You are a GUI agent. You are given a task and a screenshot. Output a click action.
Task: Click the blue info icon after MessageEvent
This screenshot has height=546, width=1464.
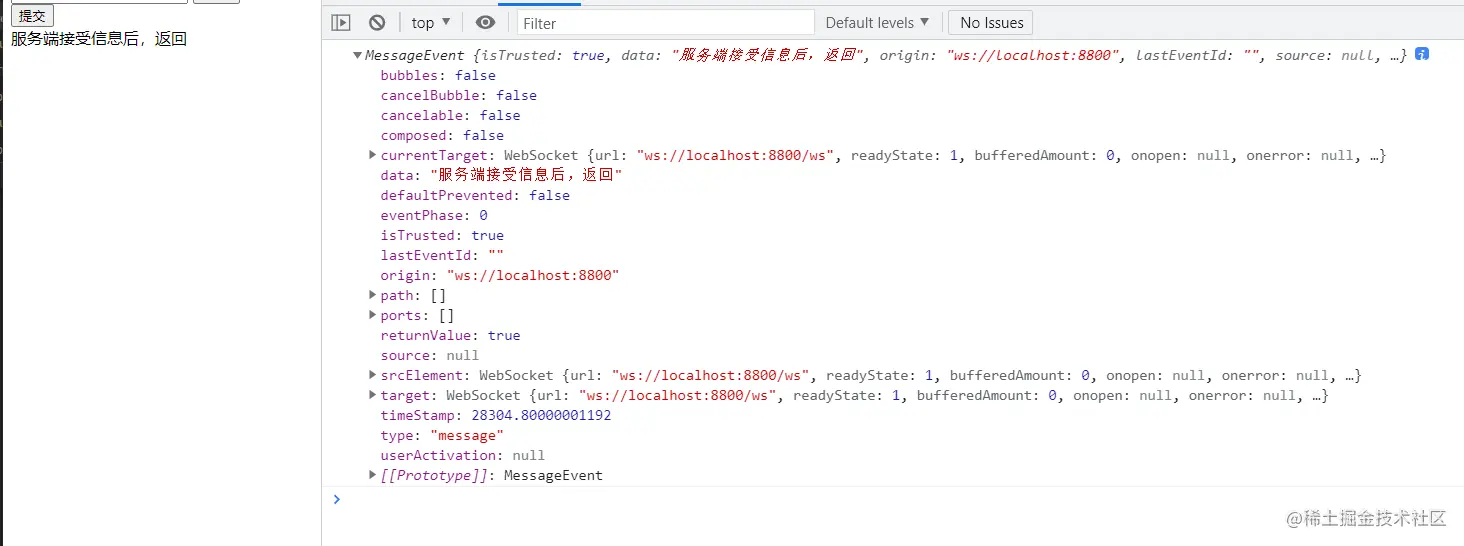(1422, 54)
